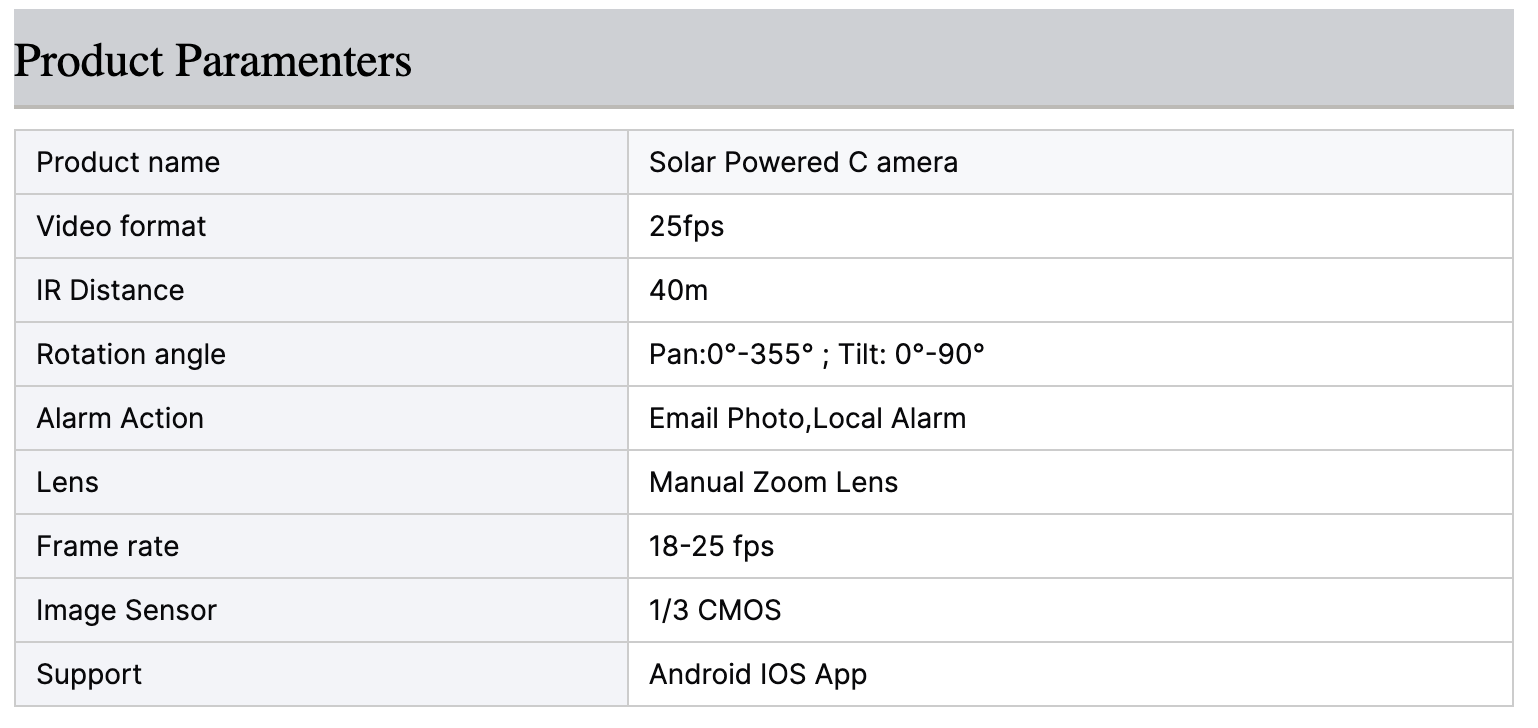This screenshot has height=728, width=1538.
Task: Select the Manual Zoom Lens value
Action: pos(773,482)
